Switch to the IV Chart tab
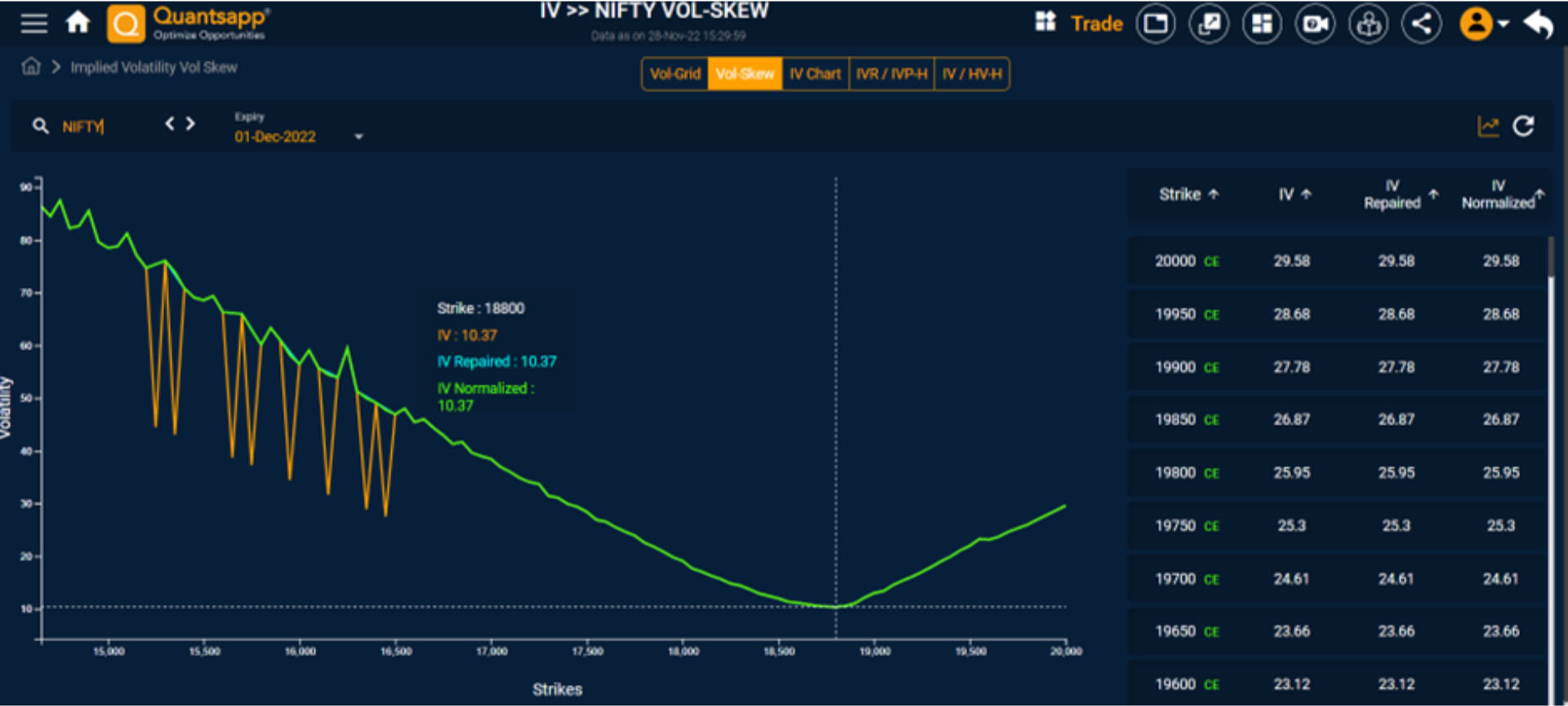 815,74
